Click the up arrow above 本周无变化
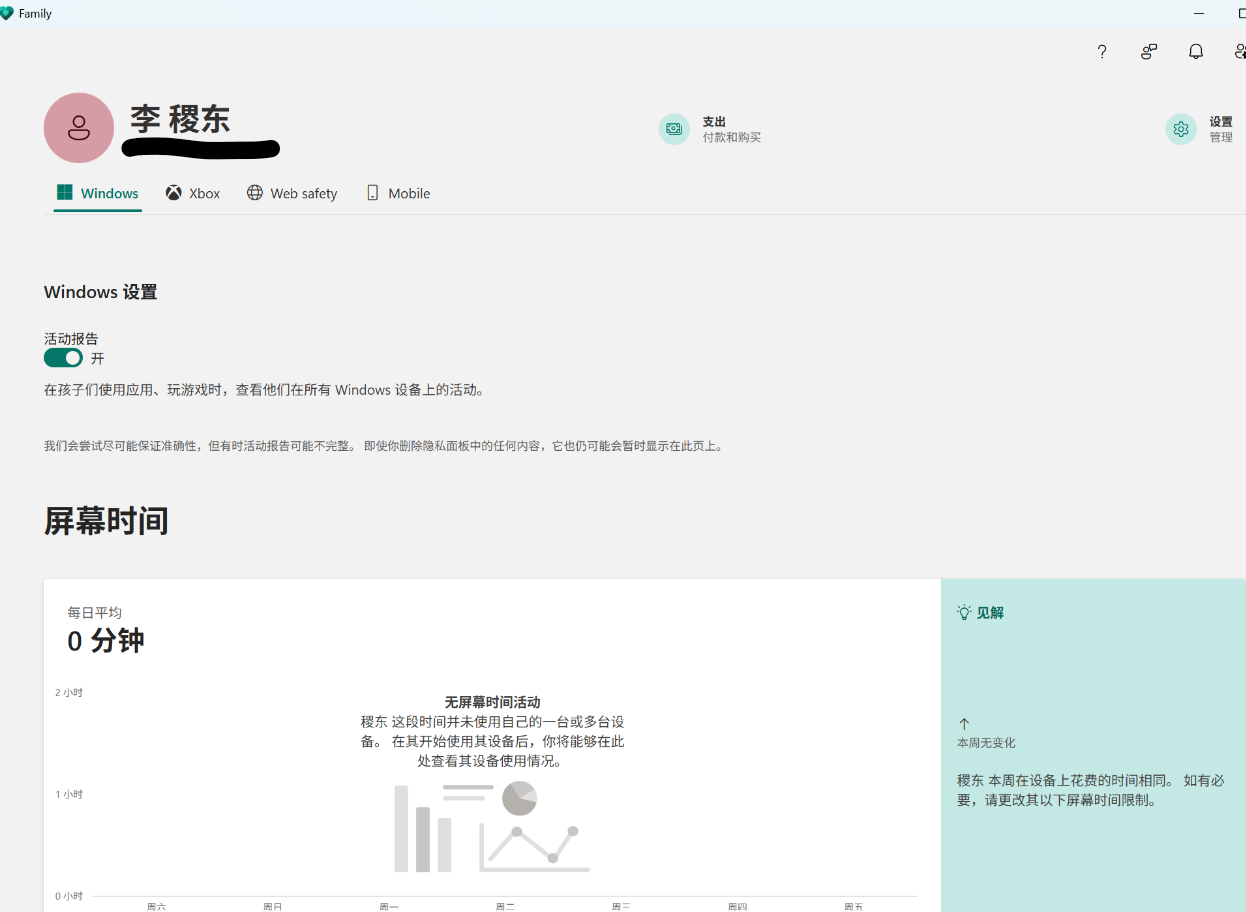 point(964,723)
